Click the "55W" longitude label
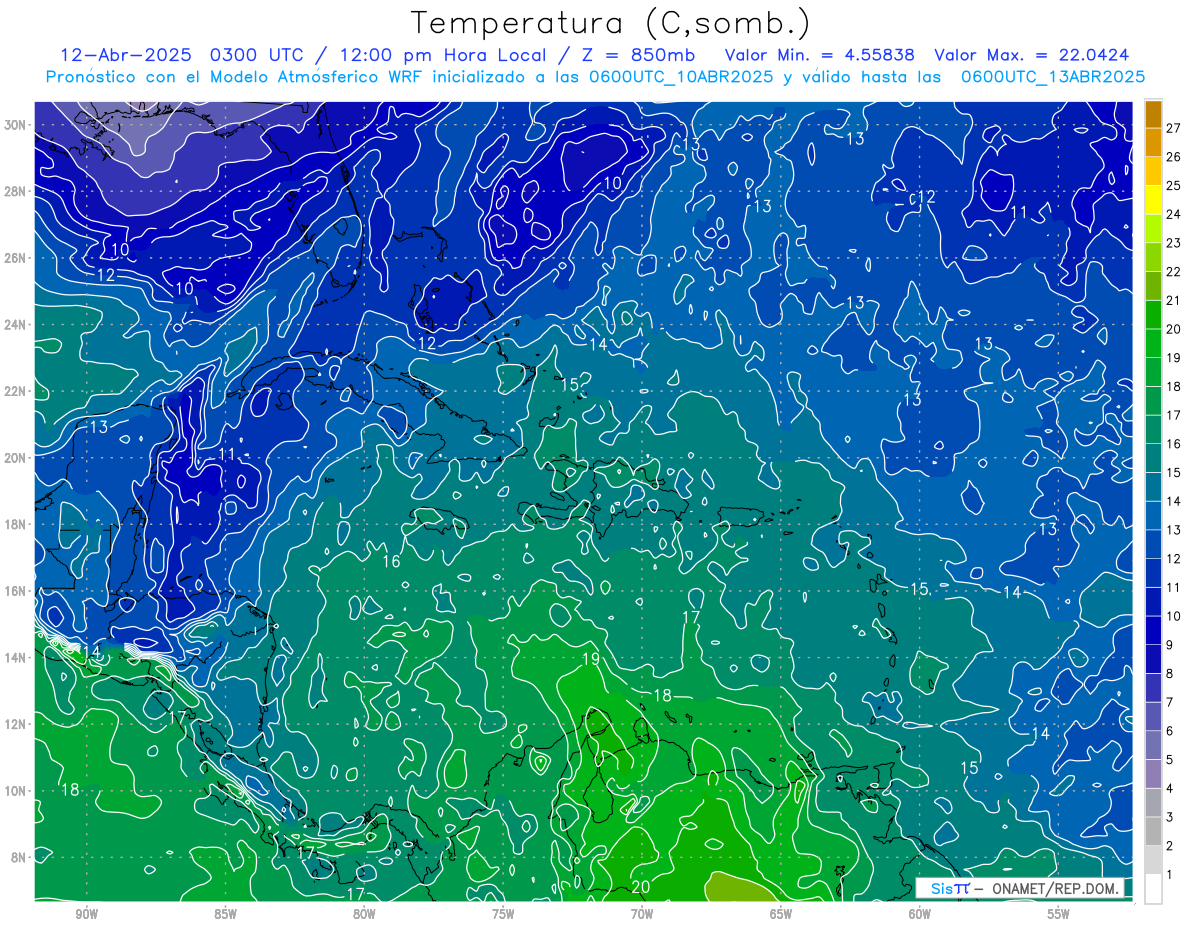Image resolution: width=1200 pixels, height=927 pixels. pos(1059,914)
